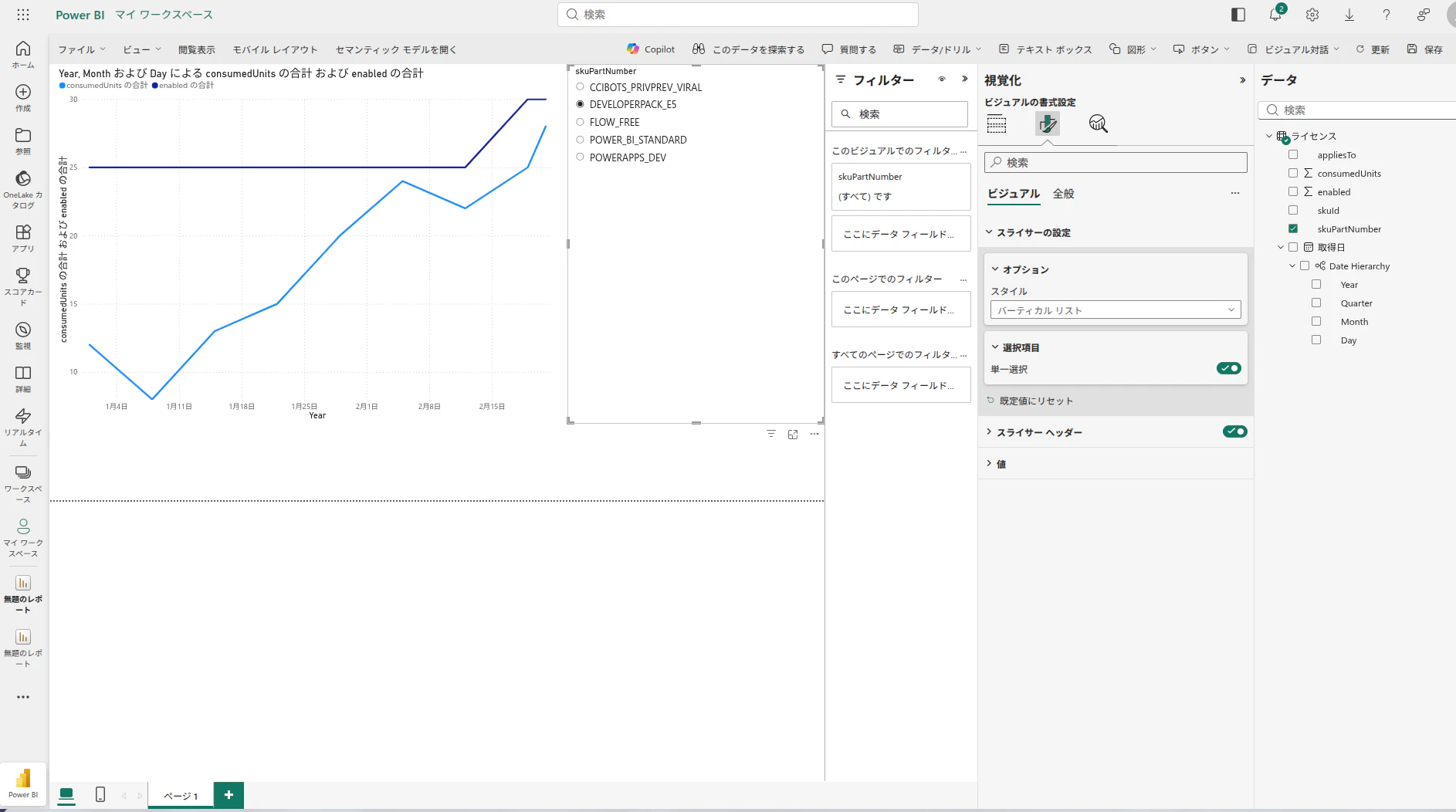Check the enabled field checkbox
The width and height of the screenshot is (1456, 812).
1293,191
